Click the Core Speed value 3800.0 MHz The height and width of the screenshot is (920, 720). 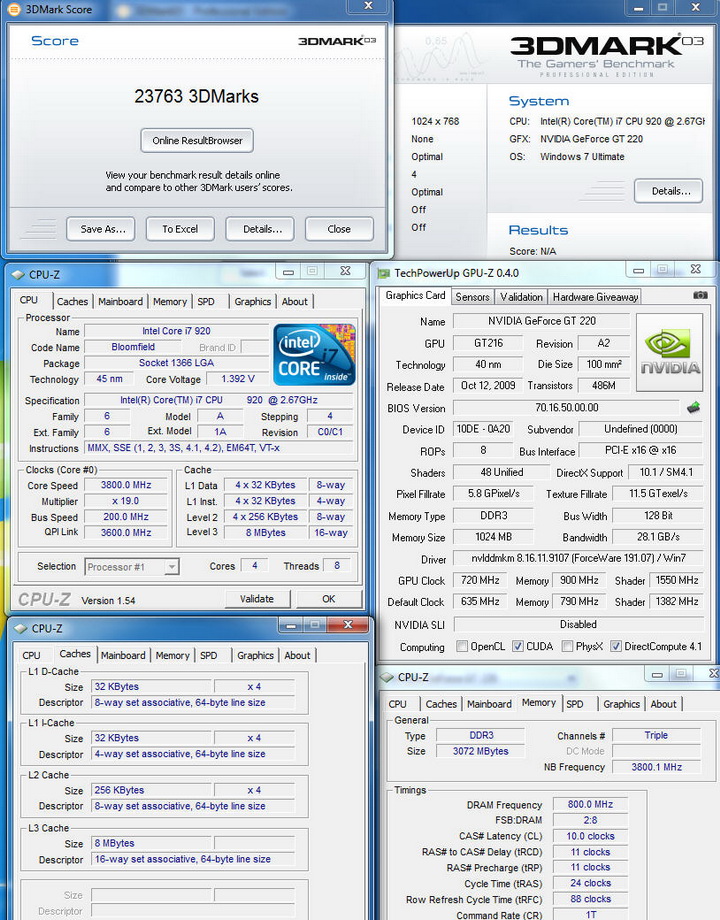tap(126, 485)
